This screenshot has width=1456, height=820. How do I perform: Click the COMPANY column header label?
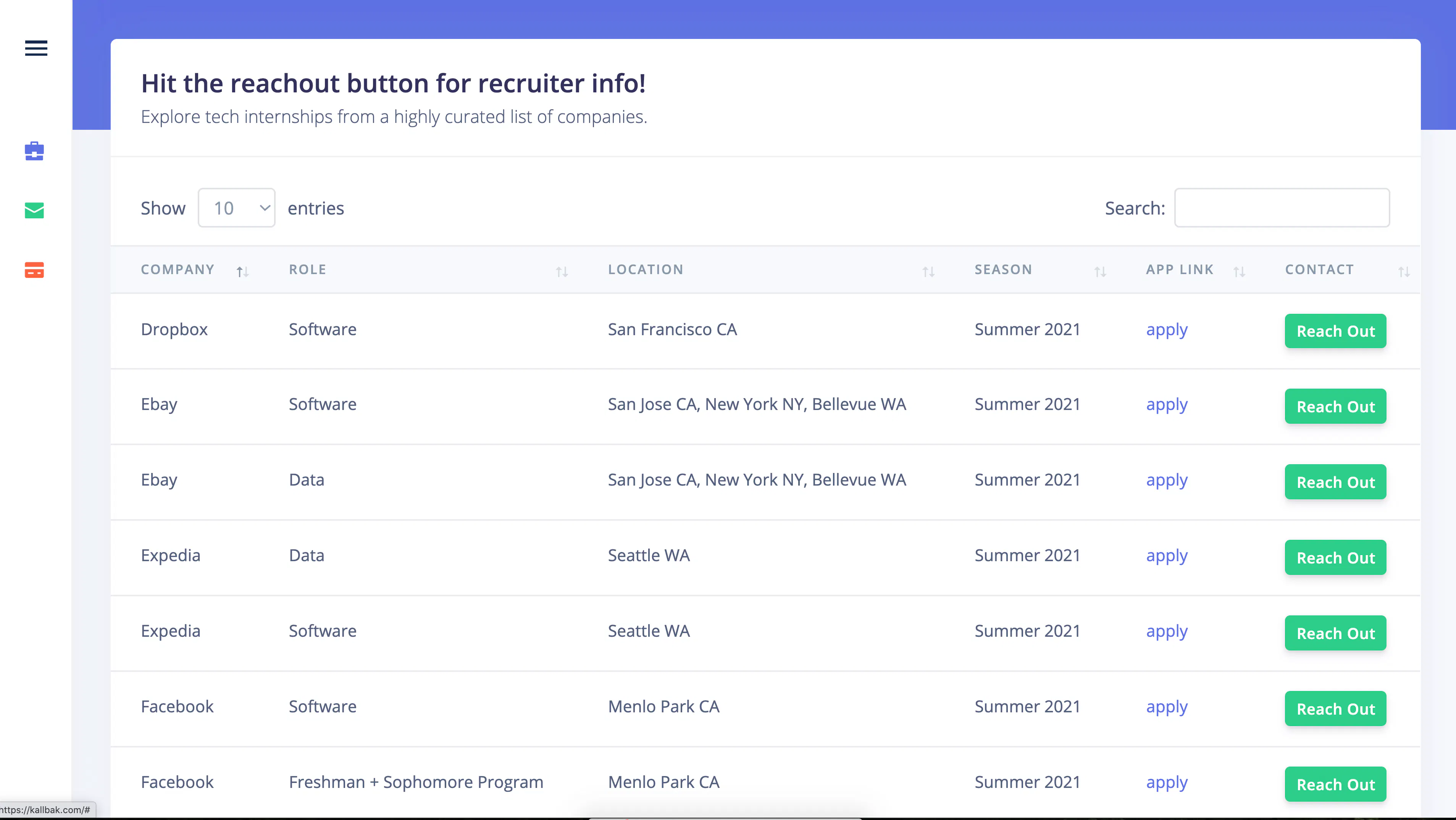[x=178, y=270]
